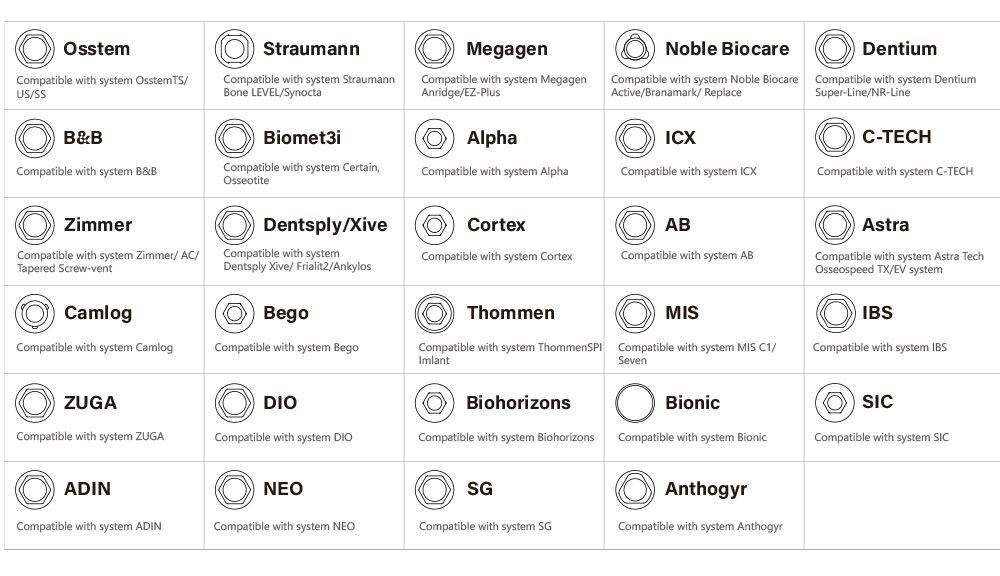Click the "Compatible with system NEO" text
The height and width of the screenshot is (576, 1000).
tap(284, 527)
